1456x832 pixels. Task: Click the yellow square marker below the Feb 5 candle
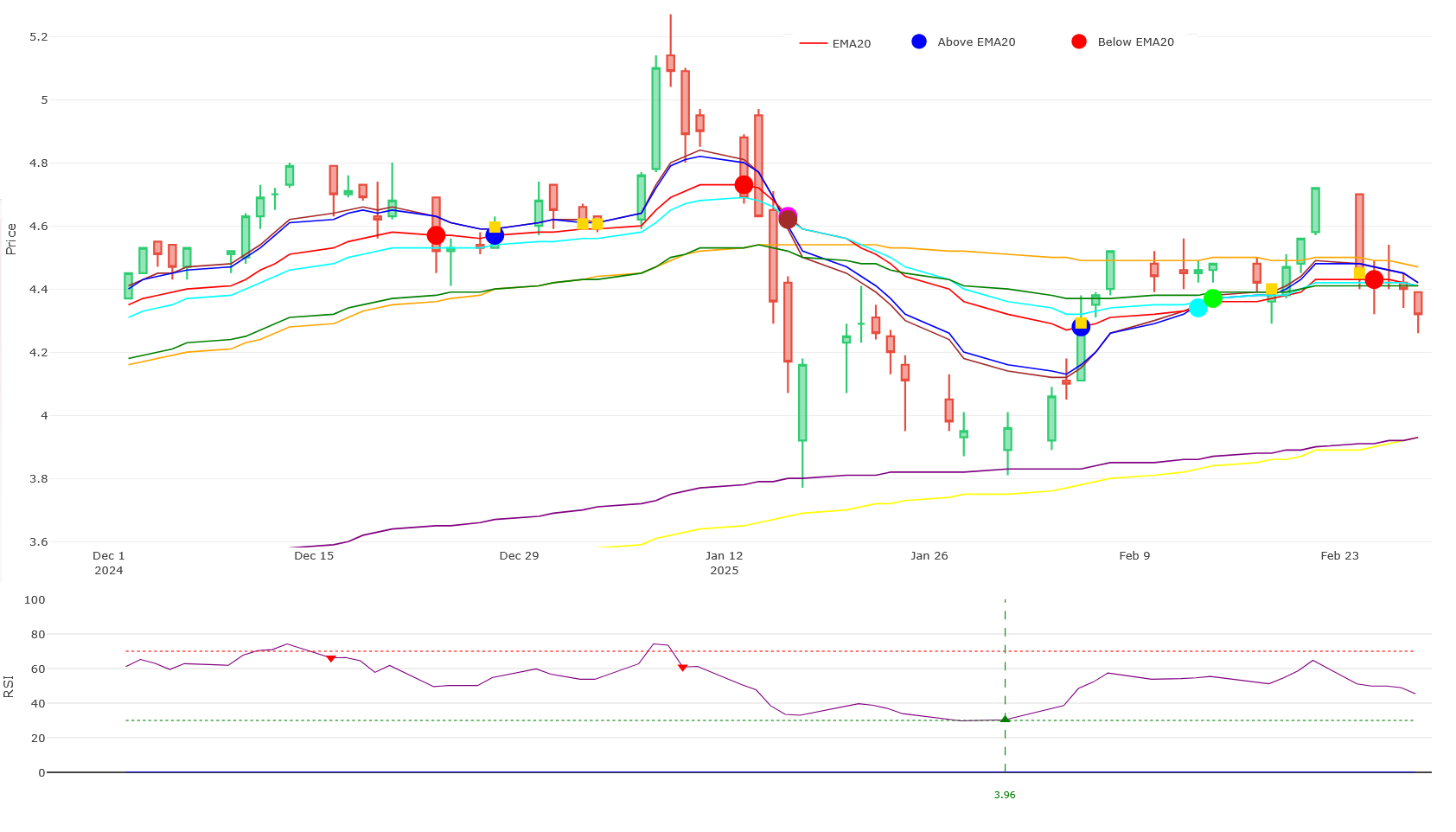pos(1081,323)
